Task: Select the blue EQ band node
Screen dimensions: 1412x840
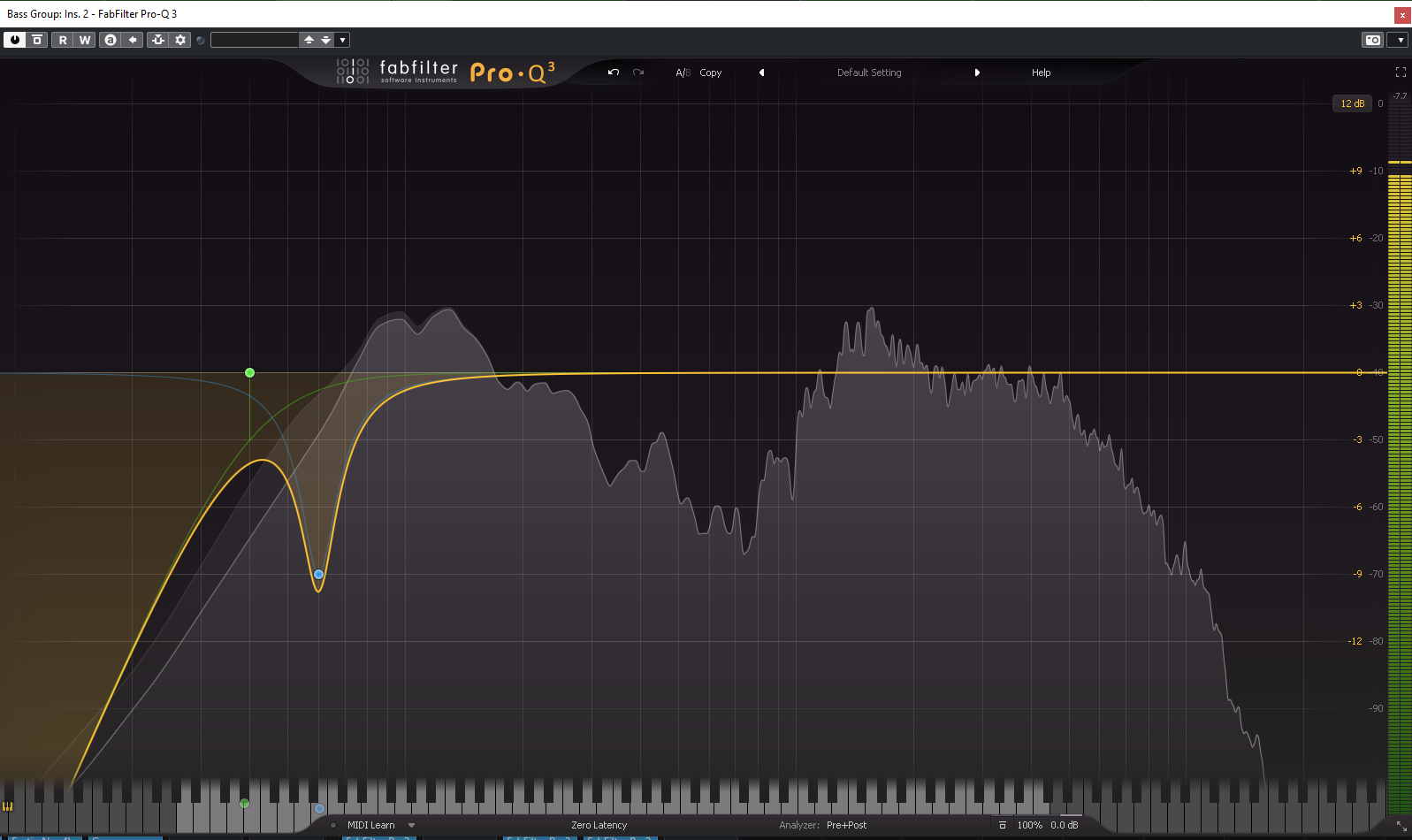Action: coord(319,575)
